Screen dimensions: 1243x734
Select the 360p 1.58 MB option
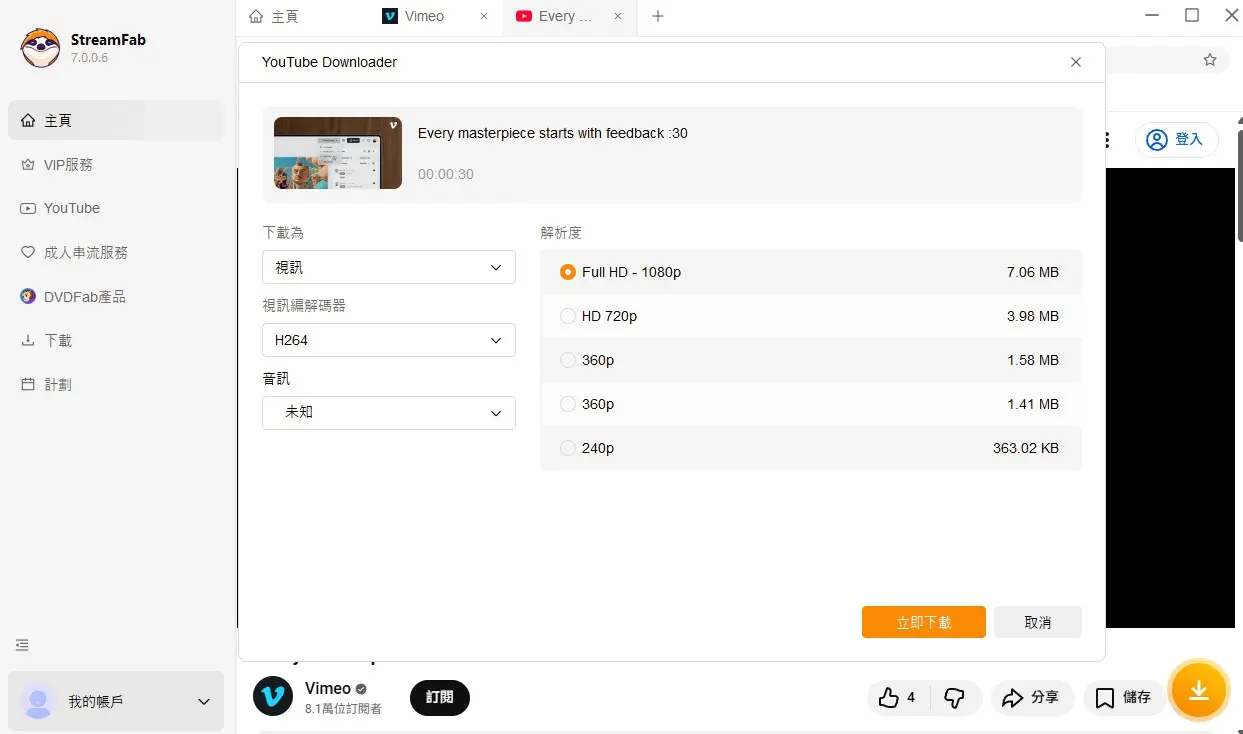(811, 360)
